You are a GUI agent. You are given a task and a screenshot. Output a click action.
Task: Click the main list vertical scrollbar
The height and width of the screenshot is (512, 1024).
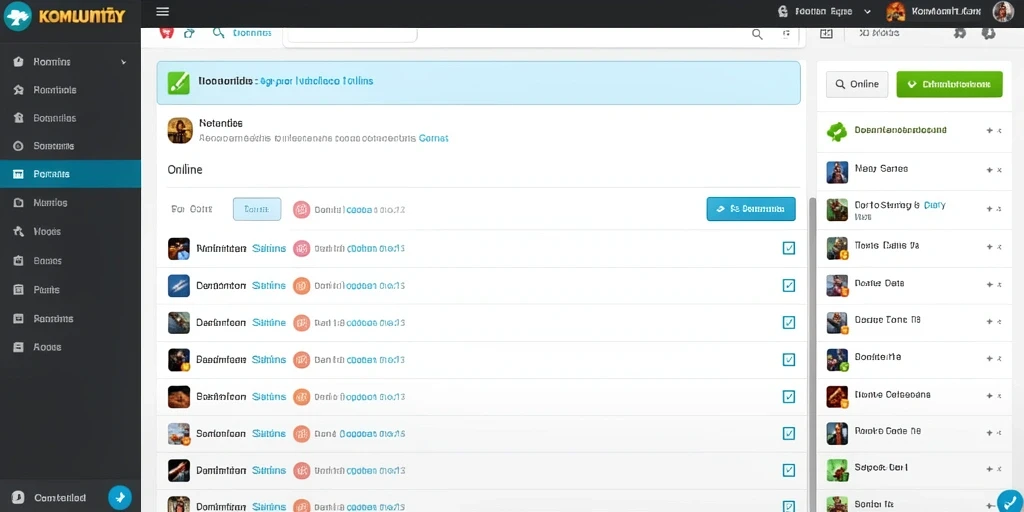pos(812,353)
